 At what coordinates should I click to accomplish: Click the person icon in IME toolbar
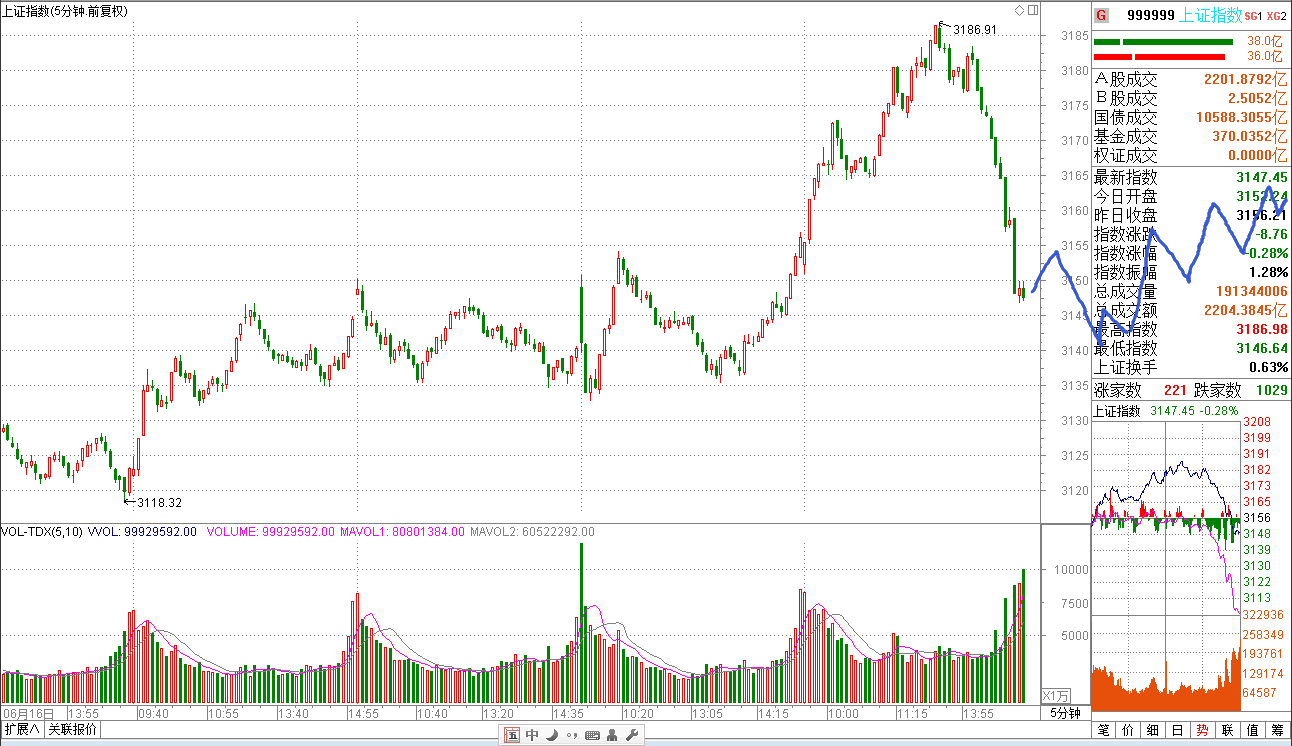point(611,736)
